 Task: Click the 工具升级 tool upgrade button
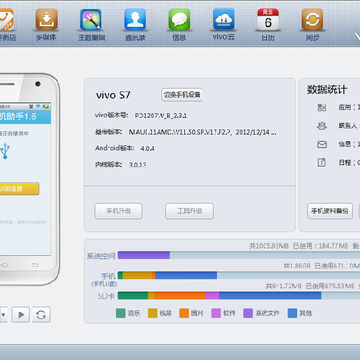[x=189, y=211]
